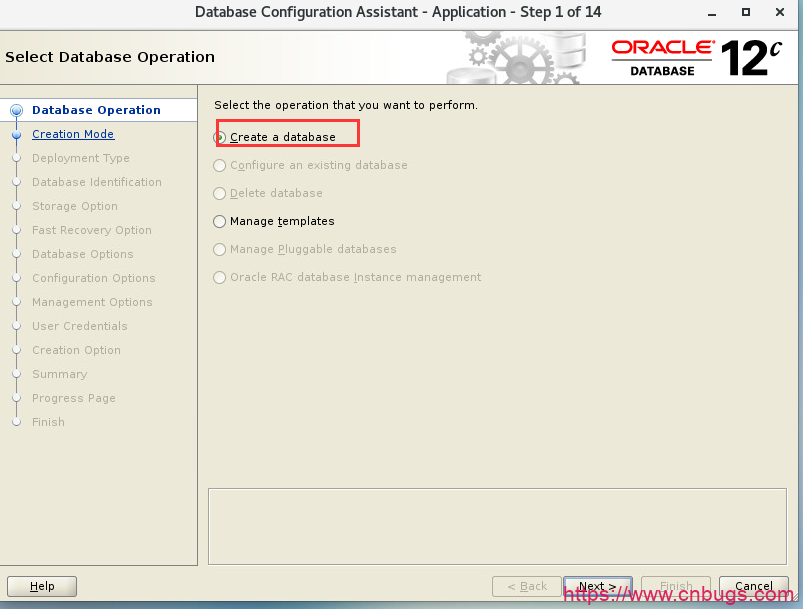Pick the Delete database radio button
The height and width of the screenshot is (609, 803).
[x=220, y=193]
